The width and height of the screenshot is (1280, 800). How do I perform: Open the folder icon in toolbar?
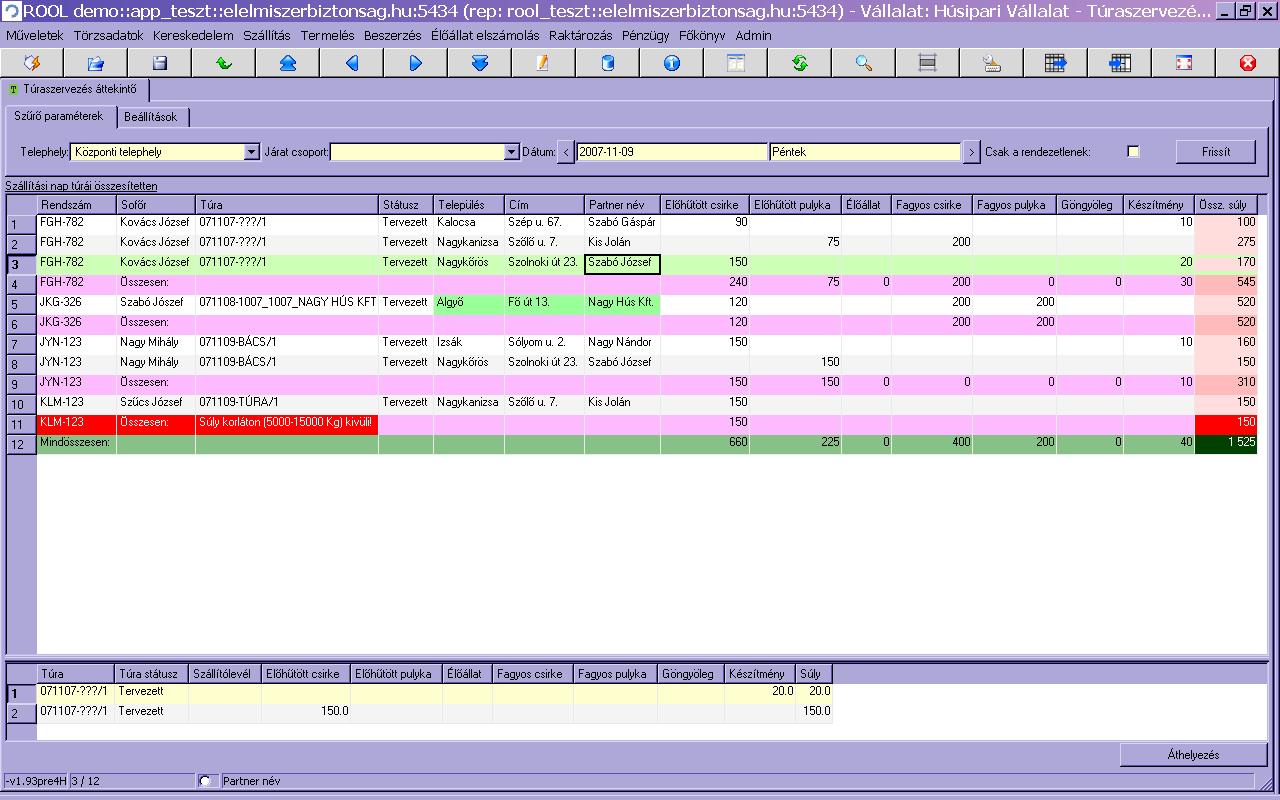pos(95,63)
